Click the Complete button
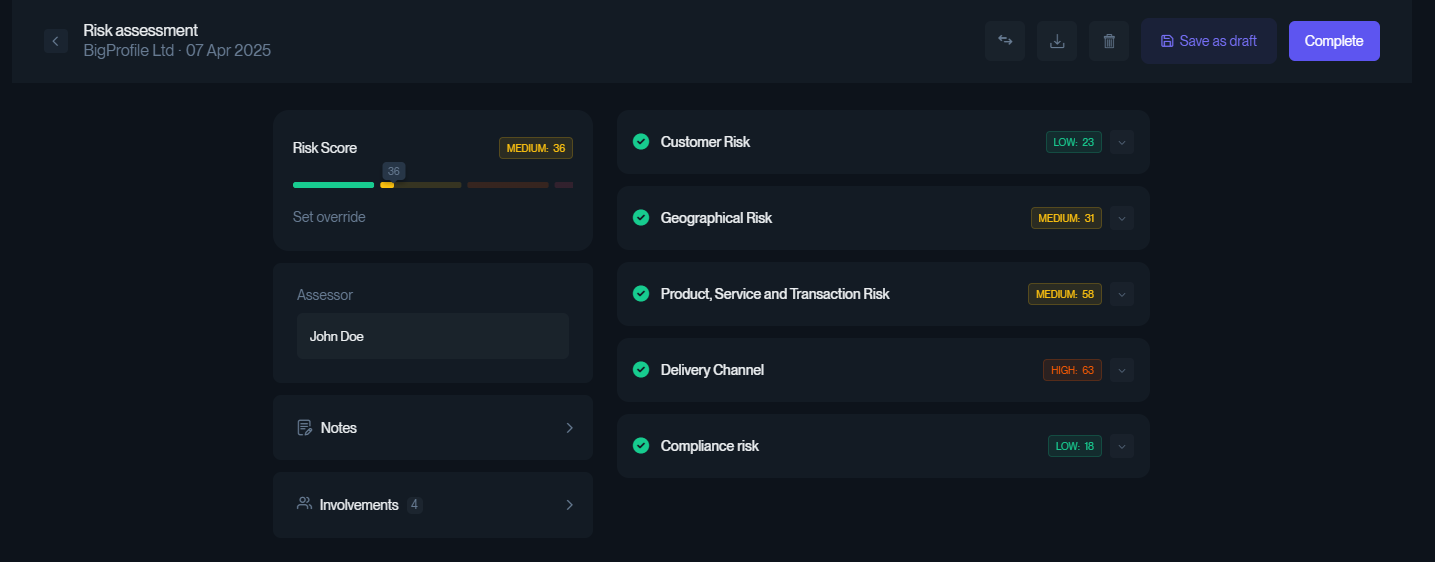 coord(1334,41)
